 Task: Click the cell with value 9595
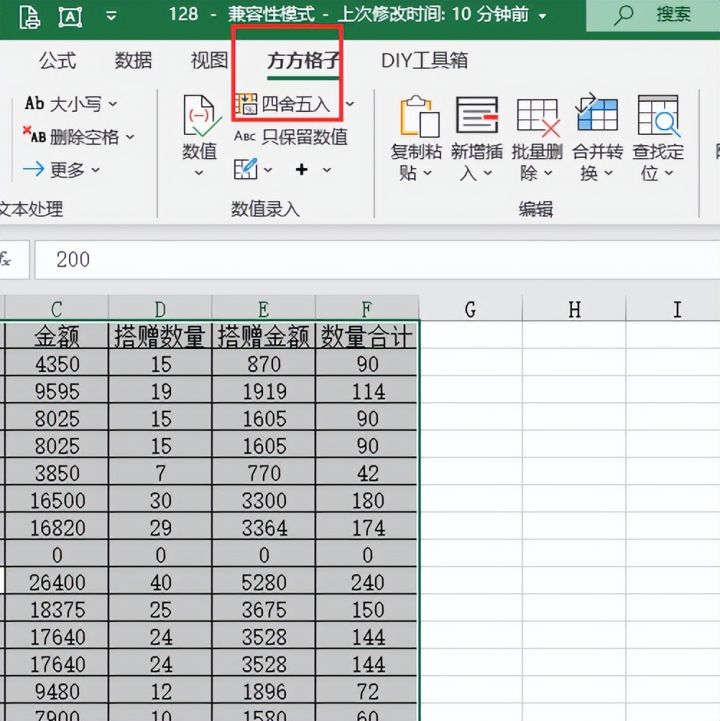(57, 391)
